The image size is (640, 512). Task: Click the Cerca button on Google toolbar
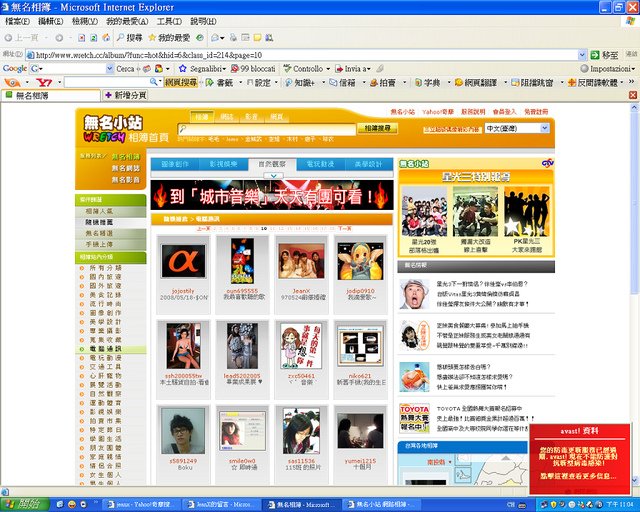pyautogui.click(x=125, y=69)
